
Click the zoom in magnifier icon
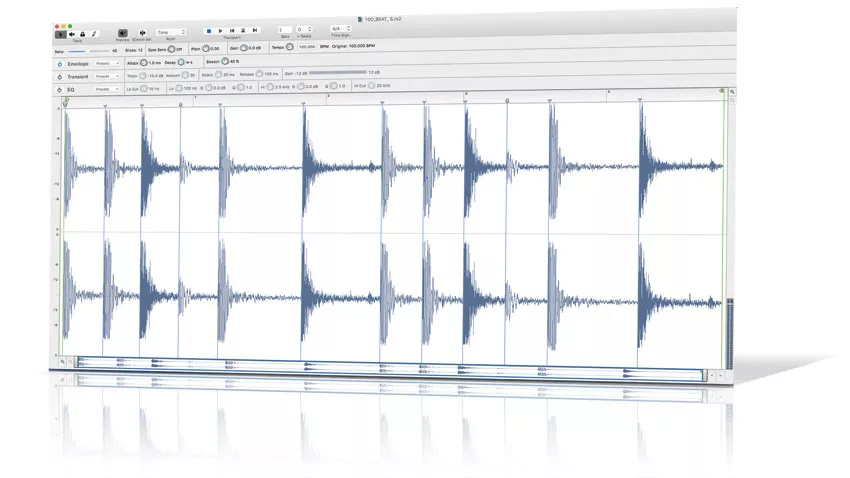click(732, 91)
